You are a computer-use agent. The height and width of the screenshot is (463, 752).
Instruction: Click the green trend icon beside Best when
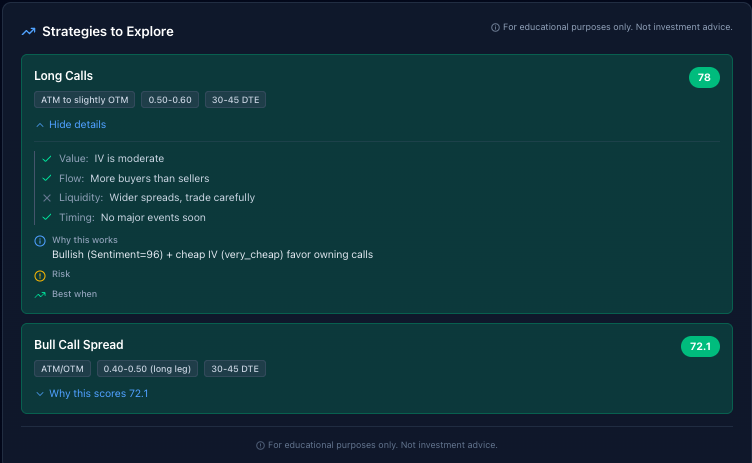click(x=40, y=295)
